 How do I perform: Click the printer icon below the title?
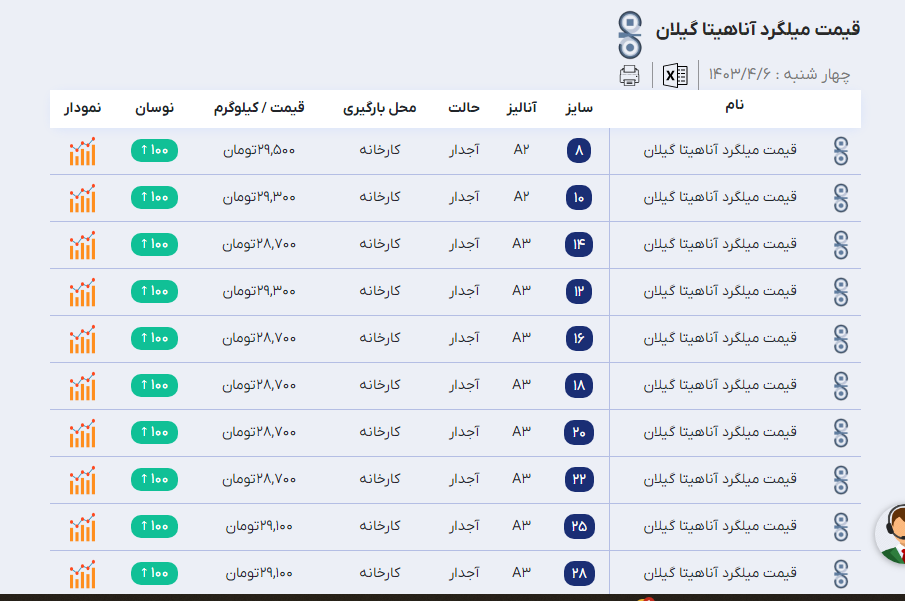coord(629,75)
